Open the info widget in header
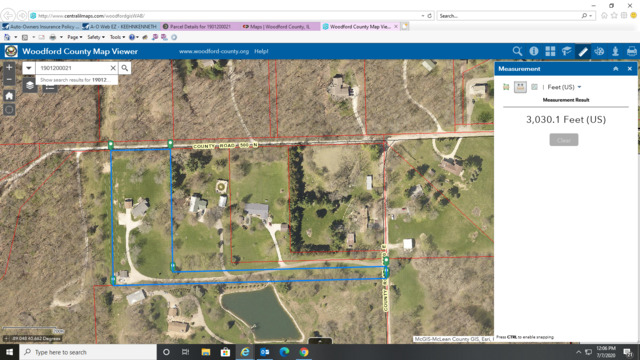Screen dimensions: 640x360 click(533, 51)
